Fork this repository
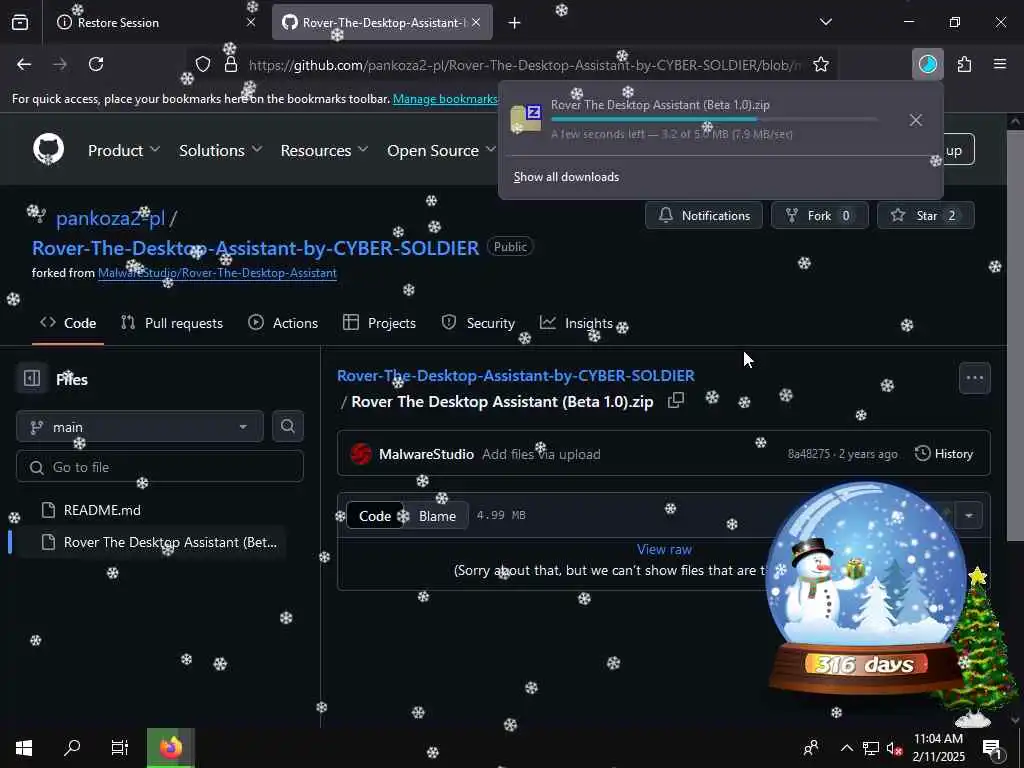 coord(820,216)
